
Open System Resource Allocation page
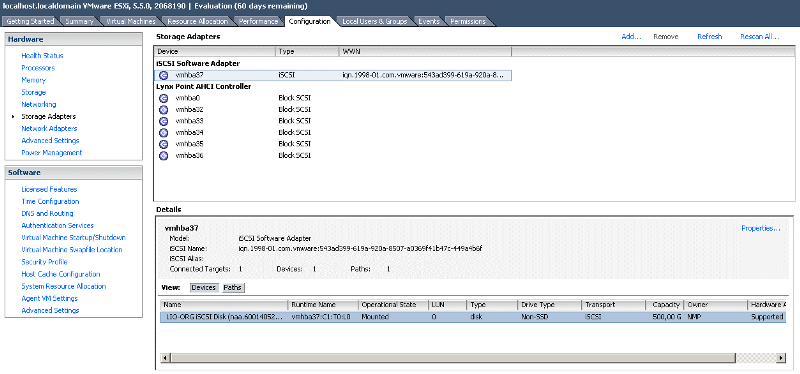(x=64, y=287)
